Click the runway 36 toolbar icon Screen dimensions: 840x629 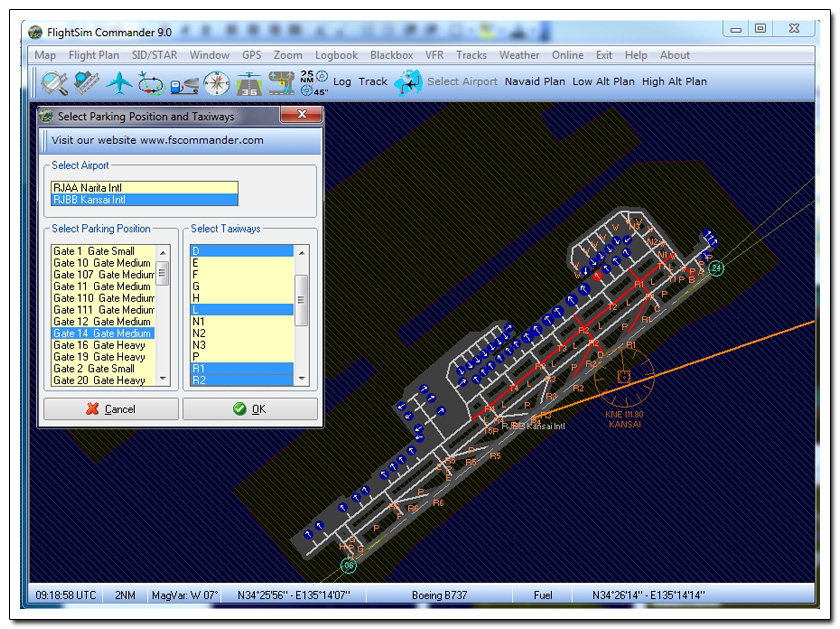tap(249, 84)
